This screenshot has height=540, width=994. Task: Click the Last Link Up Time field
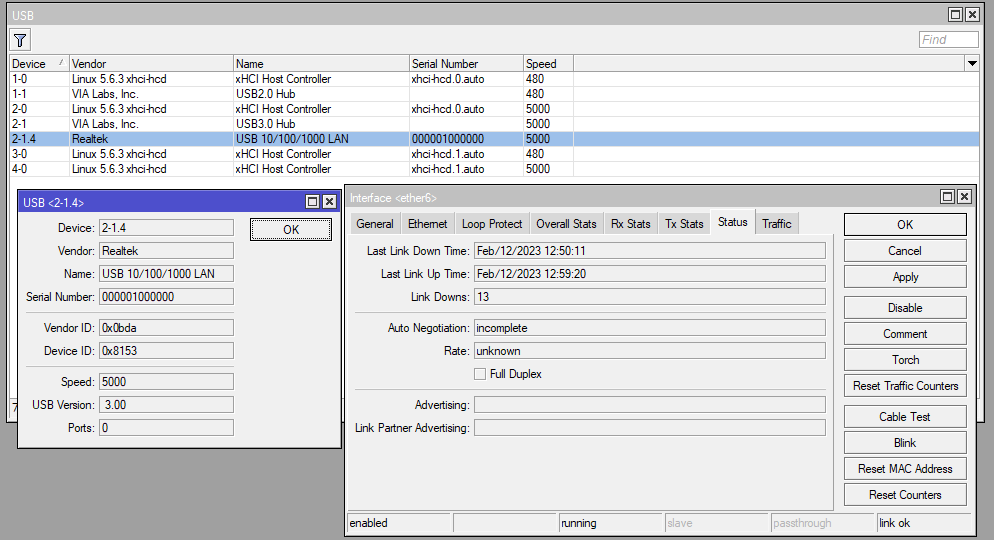tap(650, 274)
